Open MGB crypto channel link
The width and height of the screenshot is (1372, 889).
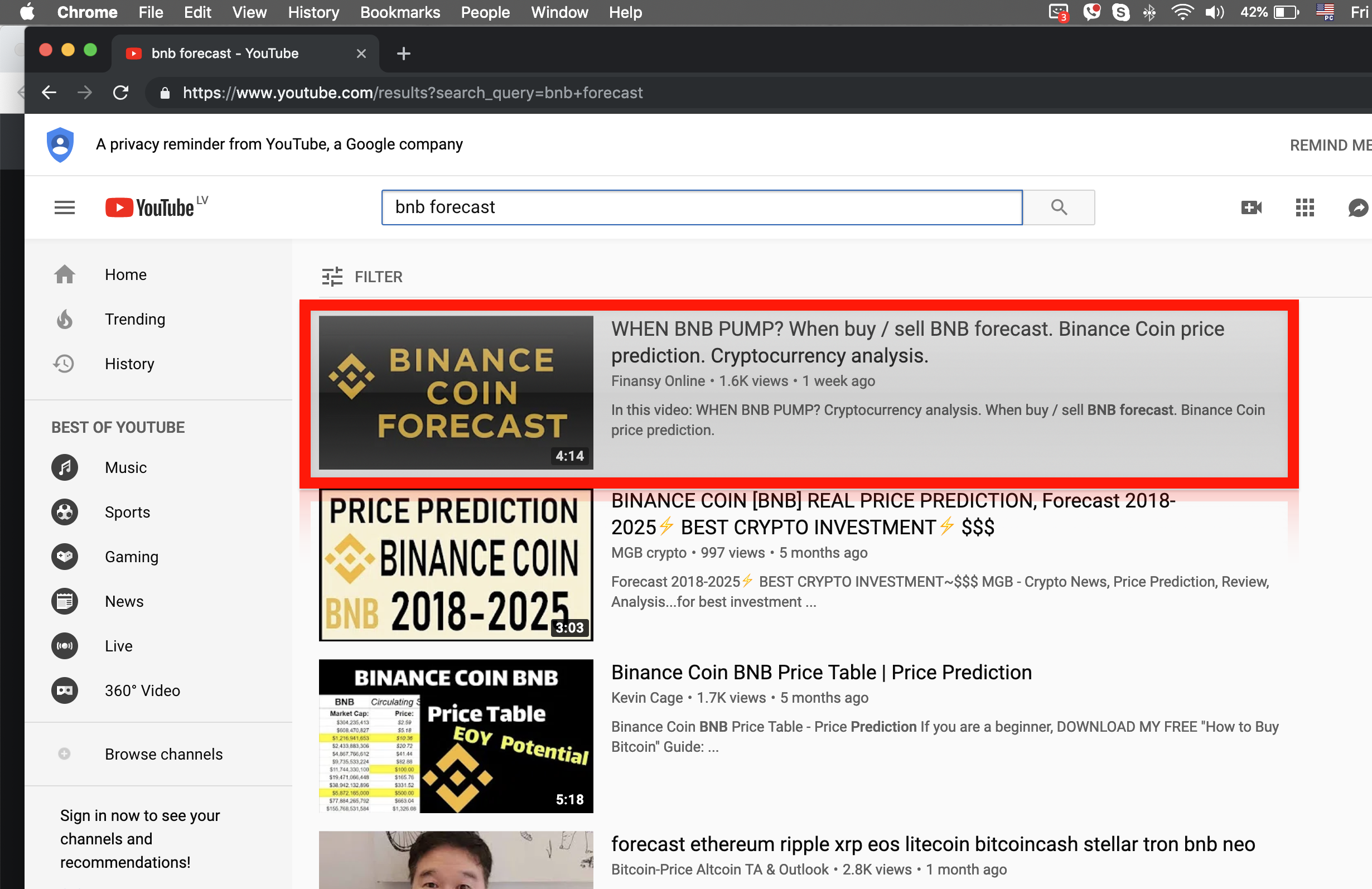[649, 553]
